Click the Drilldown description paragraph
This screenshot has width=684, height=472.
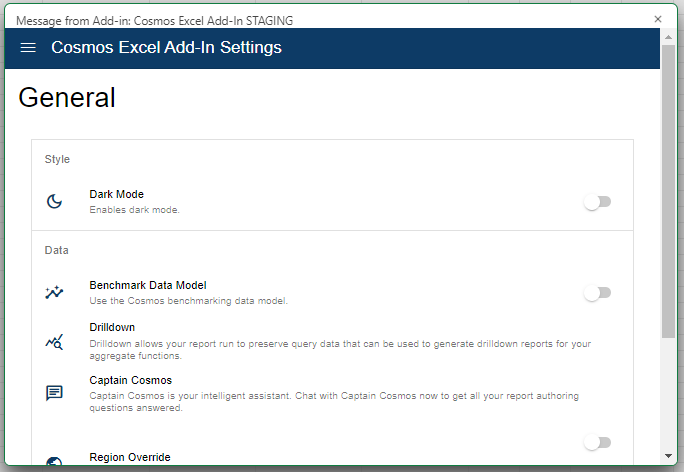click(x=340, y=350)
